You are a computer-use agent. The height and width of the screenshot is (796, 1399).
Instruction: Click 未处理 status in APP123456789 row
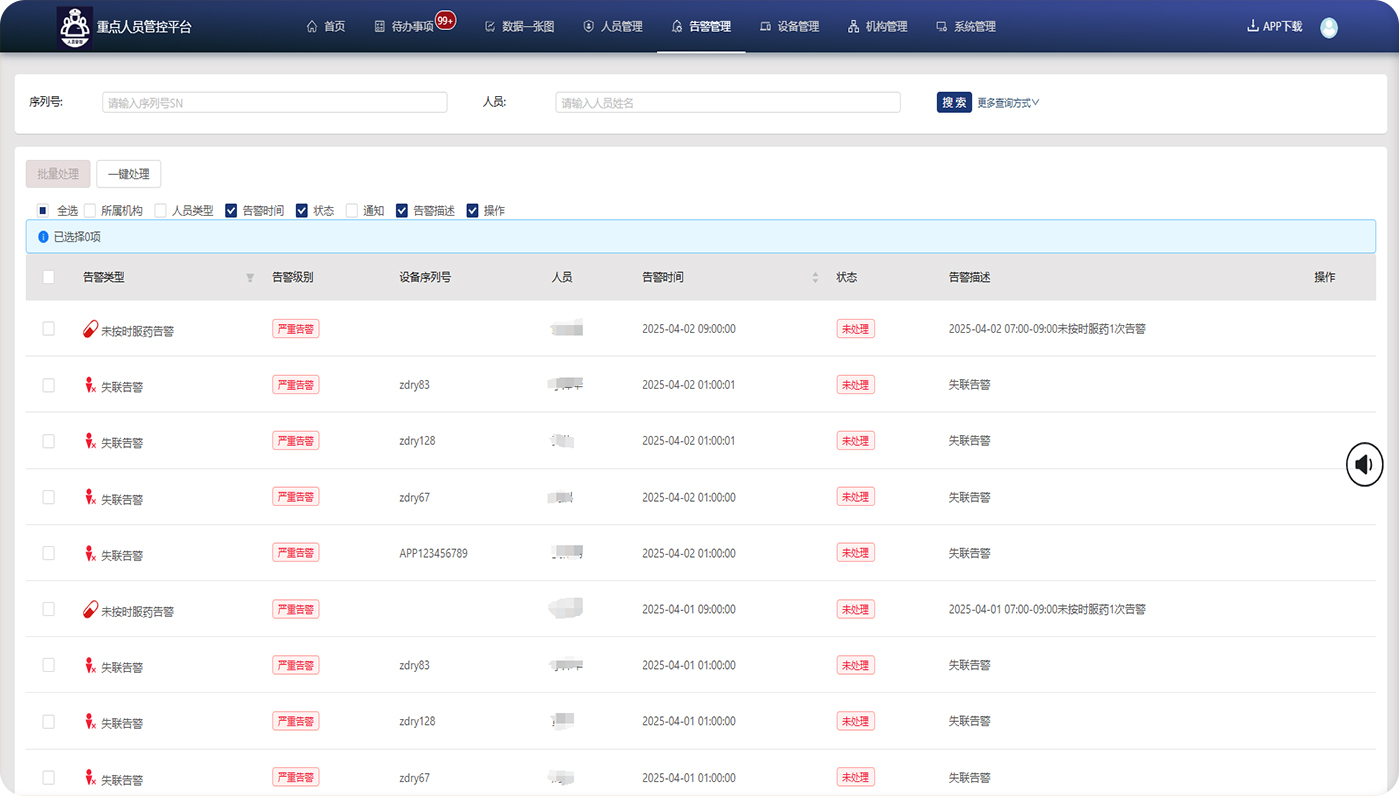pyautogui.click(x=855, y=553)
